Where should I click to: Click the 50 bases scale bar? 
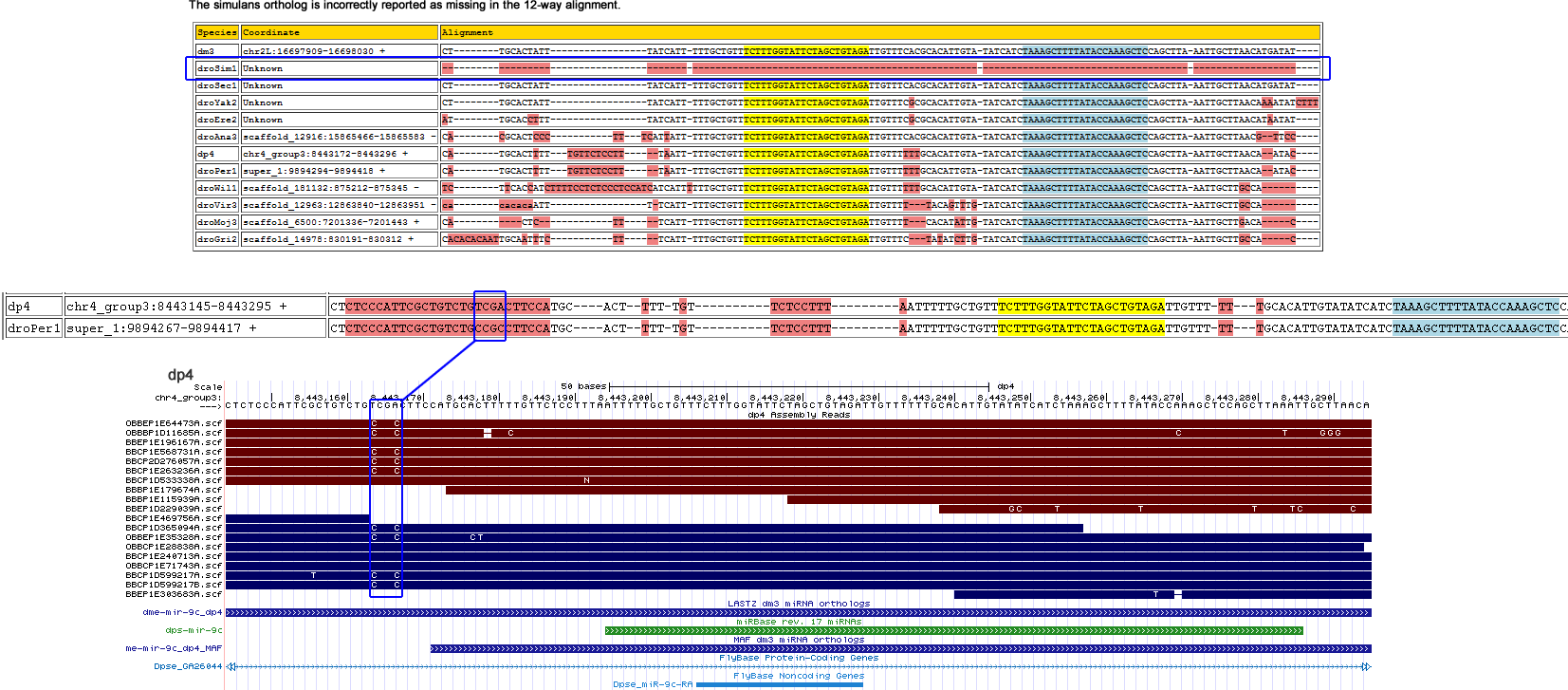click(x=799, y=386)
